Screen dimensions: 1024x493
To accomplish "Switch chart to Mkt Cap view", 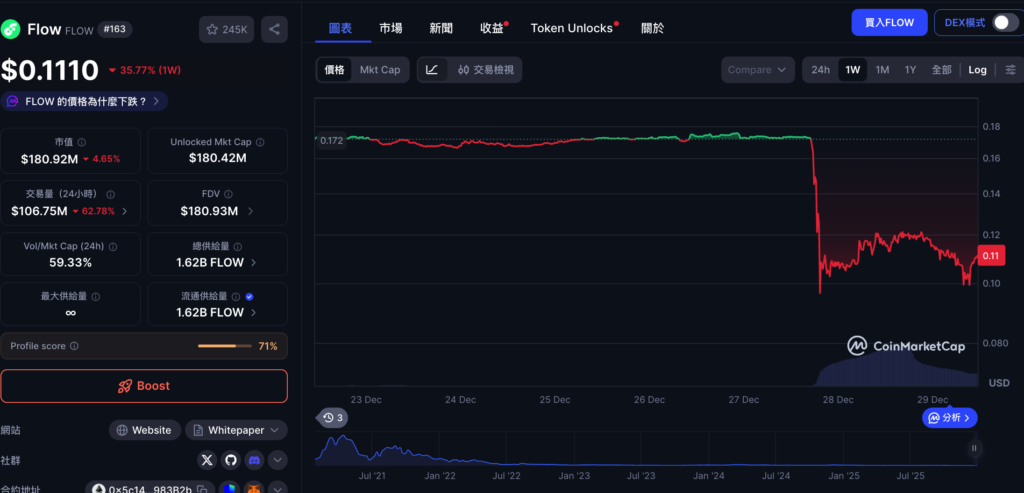I will (x=380, y=70).
